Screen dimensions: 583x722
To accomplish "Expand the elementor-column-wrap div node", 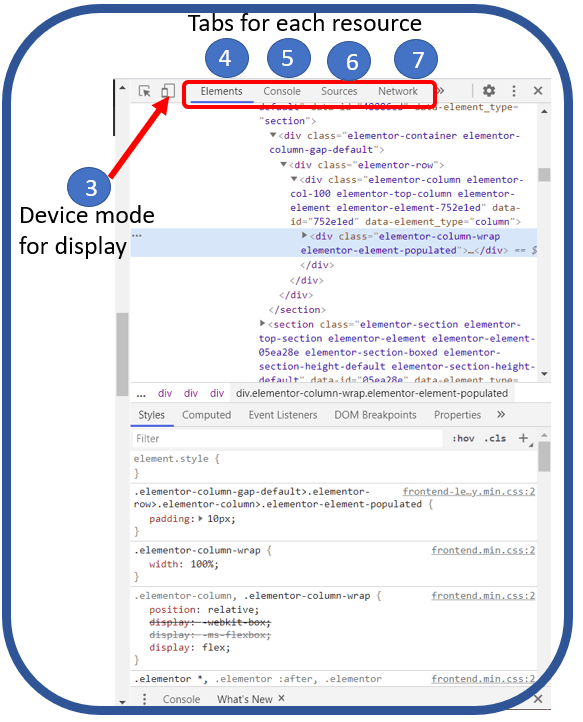I will (304, 235).
